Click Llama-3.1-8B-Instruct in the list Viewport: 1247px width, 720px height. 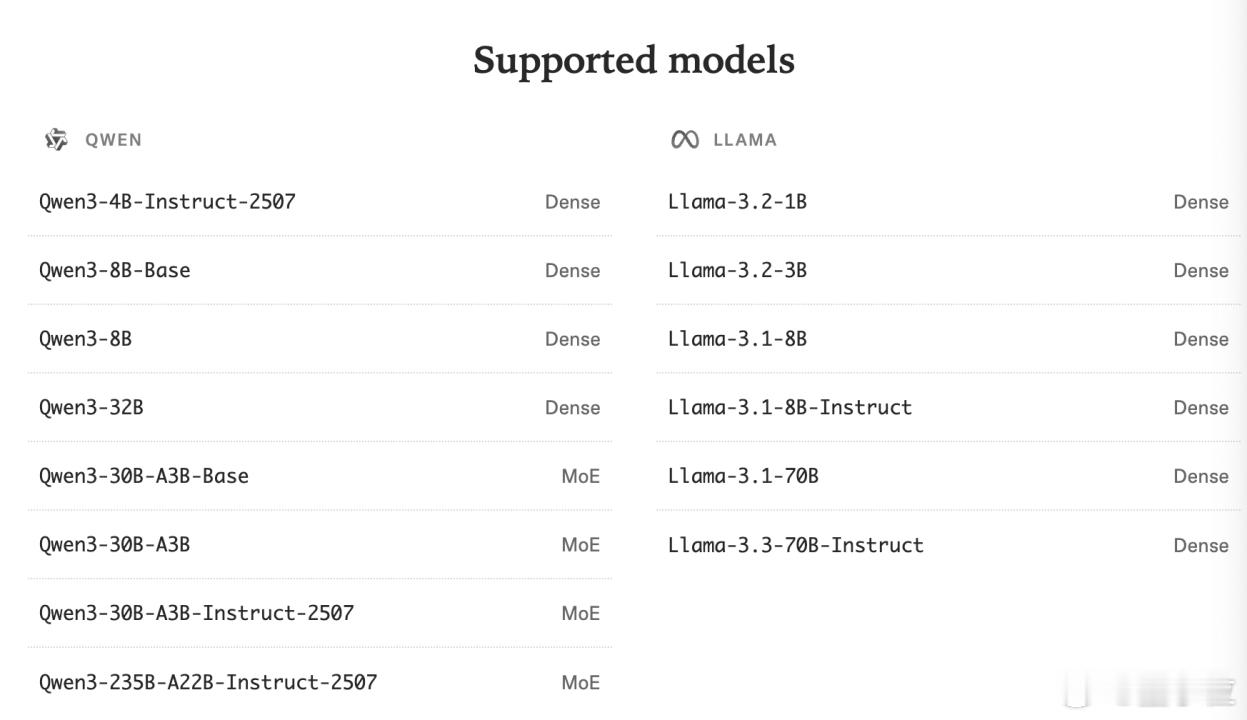point(790,408)
